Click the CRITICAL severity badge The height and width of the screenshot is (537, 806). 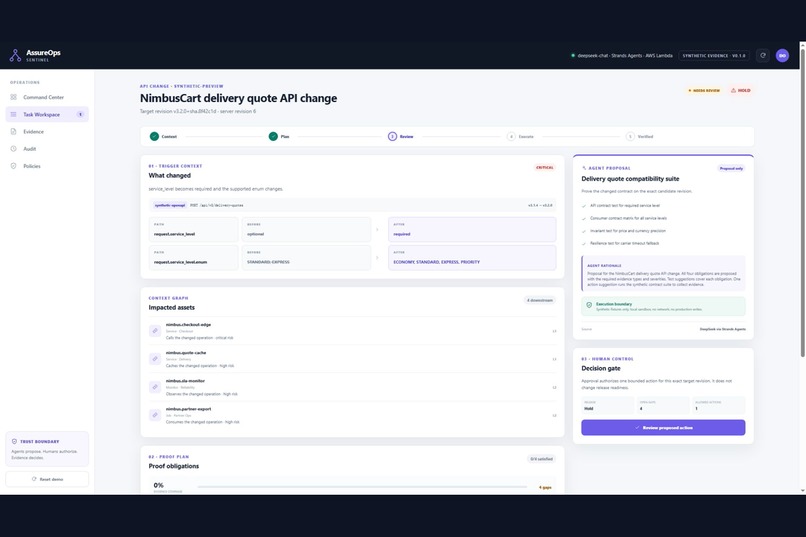pyautogui.click(x=545, y=168)
